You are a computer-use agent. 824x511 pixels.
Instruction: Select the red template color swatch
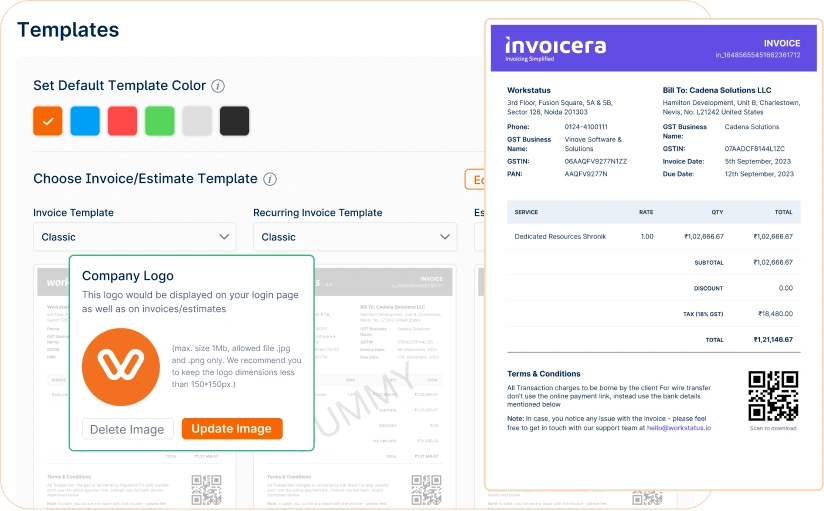122,121
